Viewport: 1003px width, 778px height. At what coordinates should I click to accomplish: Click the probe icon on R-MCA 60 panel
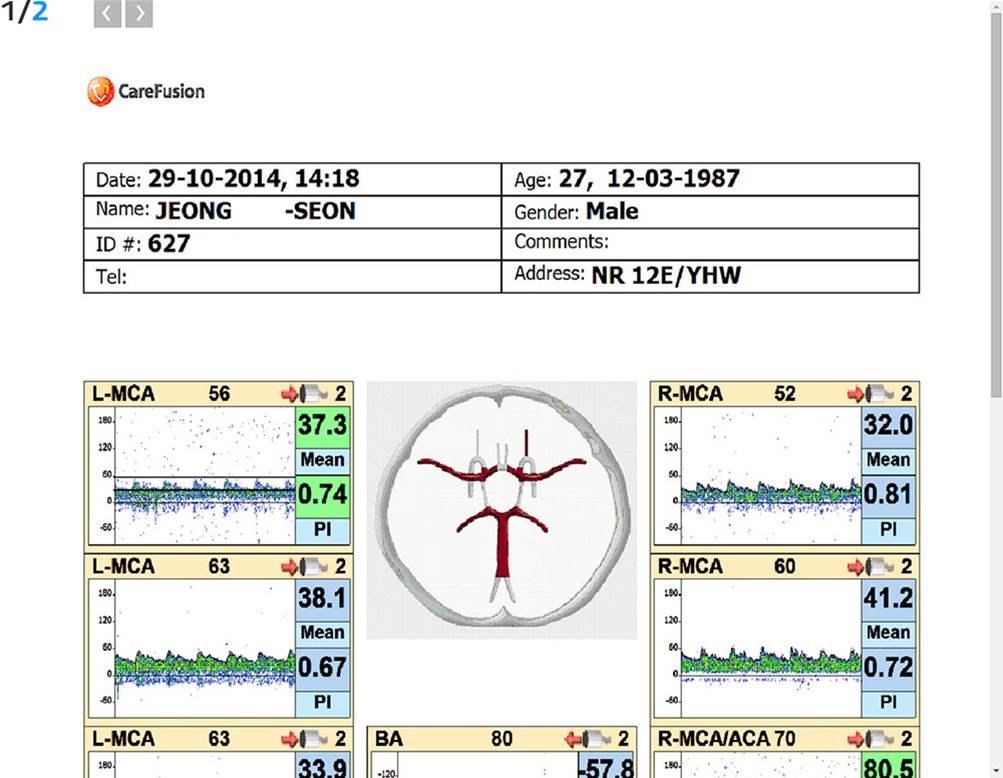pyautogui.click(x=871, y=566)
